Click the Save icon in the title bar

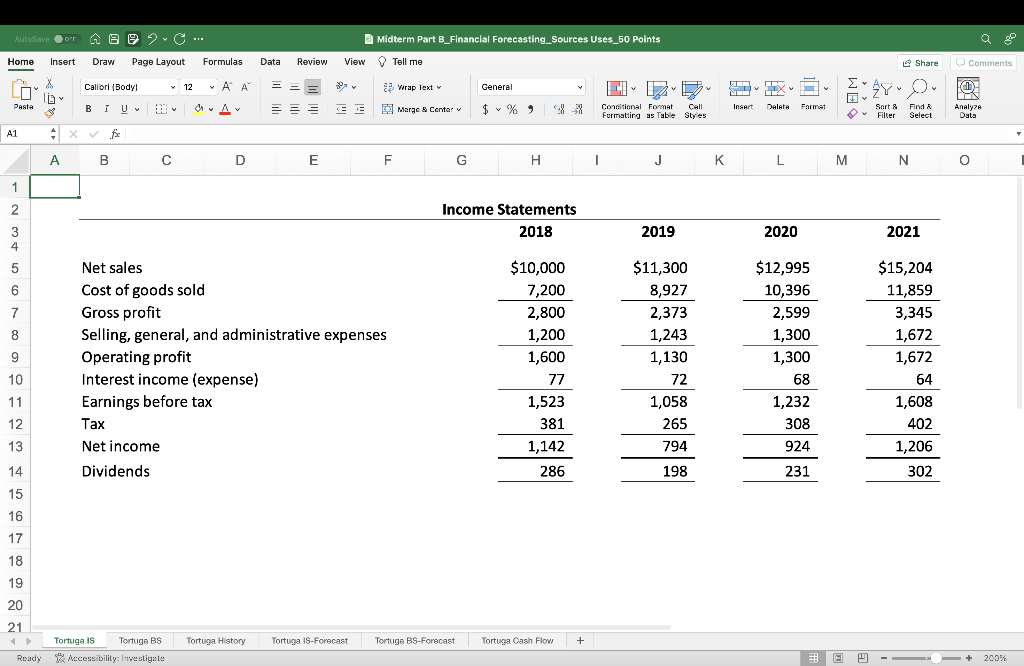[x=114, y=39]
